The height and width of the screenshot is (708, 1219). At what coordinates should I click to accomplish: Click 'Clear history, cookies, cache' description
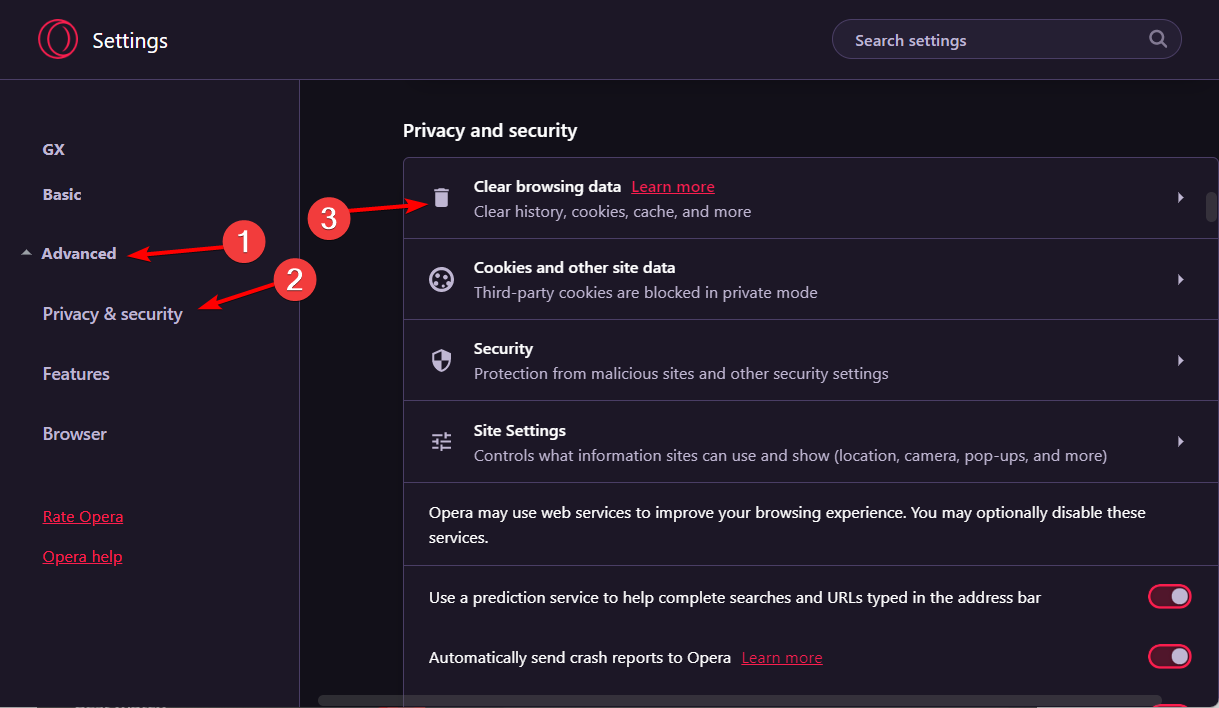612,212
